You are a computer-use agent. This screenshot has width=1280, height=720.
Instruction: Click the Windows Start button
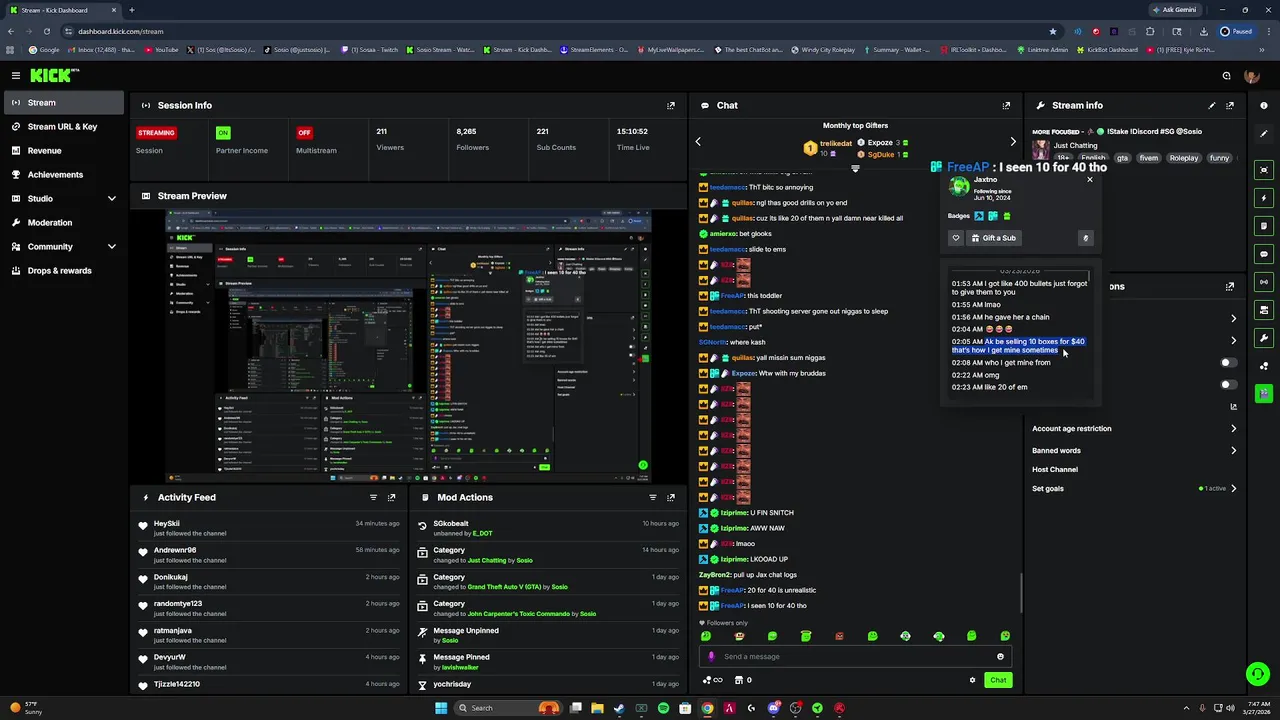440,708
